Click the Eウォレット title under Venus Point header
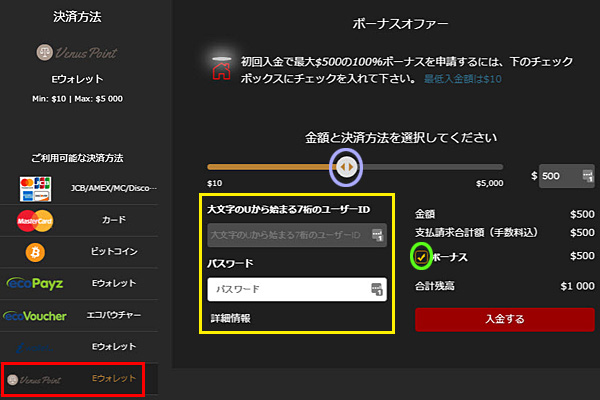 click(77, 79)
